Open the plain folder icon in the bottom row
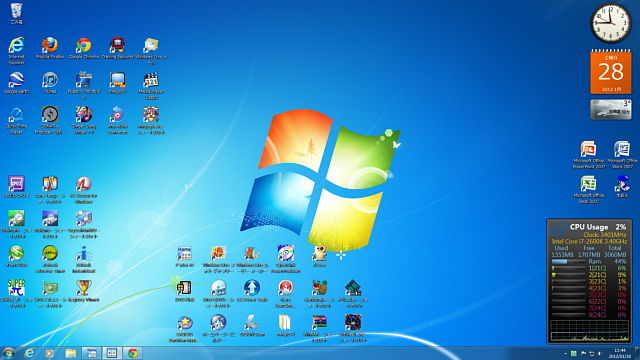Image resolution: width=640 pixels, height=360 pixels. [285, 325]
